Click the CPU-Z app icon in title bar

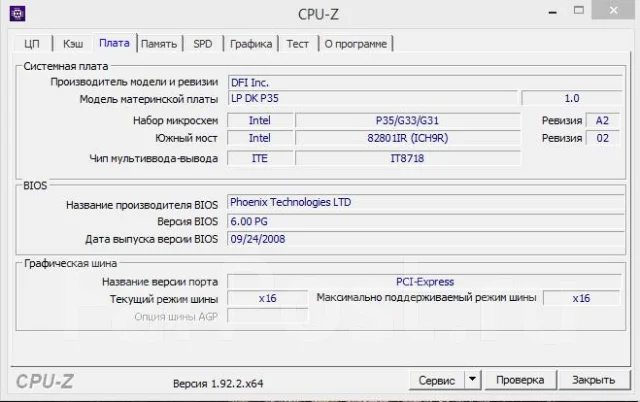(17, 13)
